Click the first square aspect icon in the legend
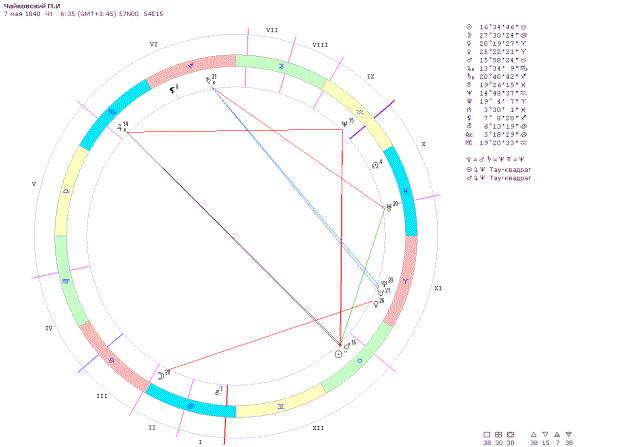The image size is (623, 447). click(x=487, y=434)
